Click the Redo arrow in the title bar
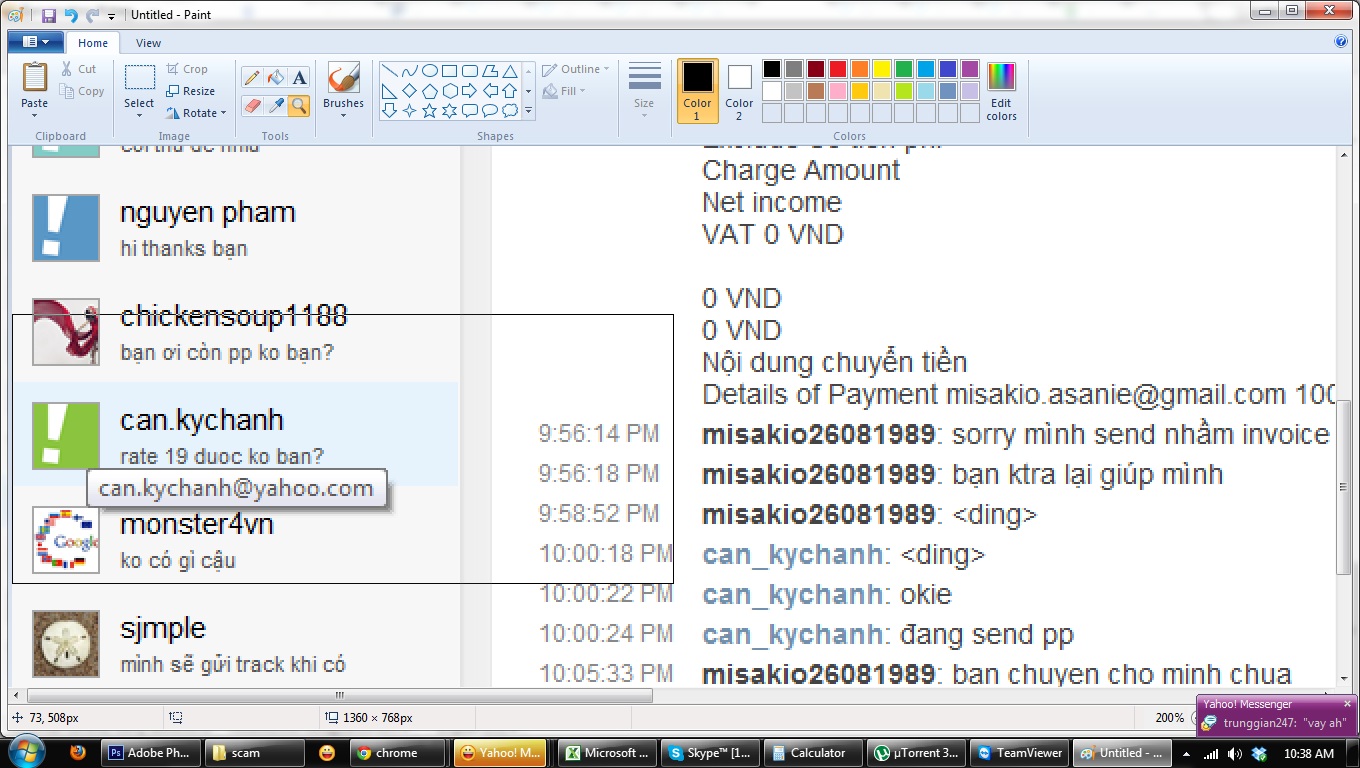This screenshot has height=768, width=1360. click(92, 14)
